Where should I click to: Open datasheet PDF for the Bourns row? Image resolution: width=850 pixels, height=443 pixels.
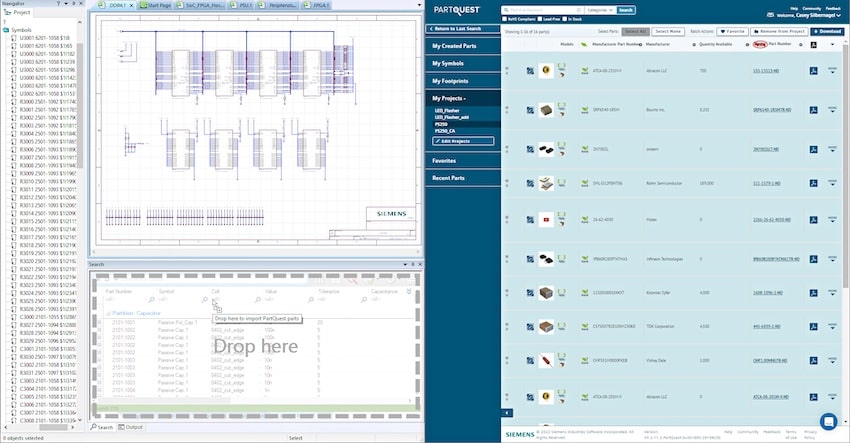click(813, 110)
